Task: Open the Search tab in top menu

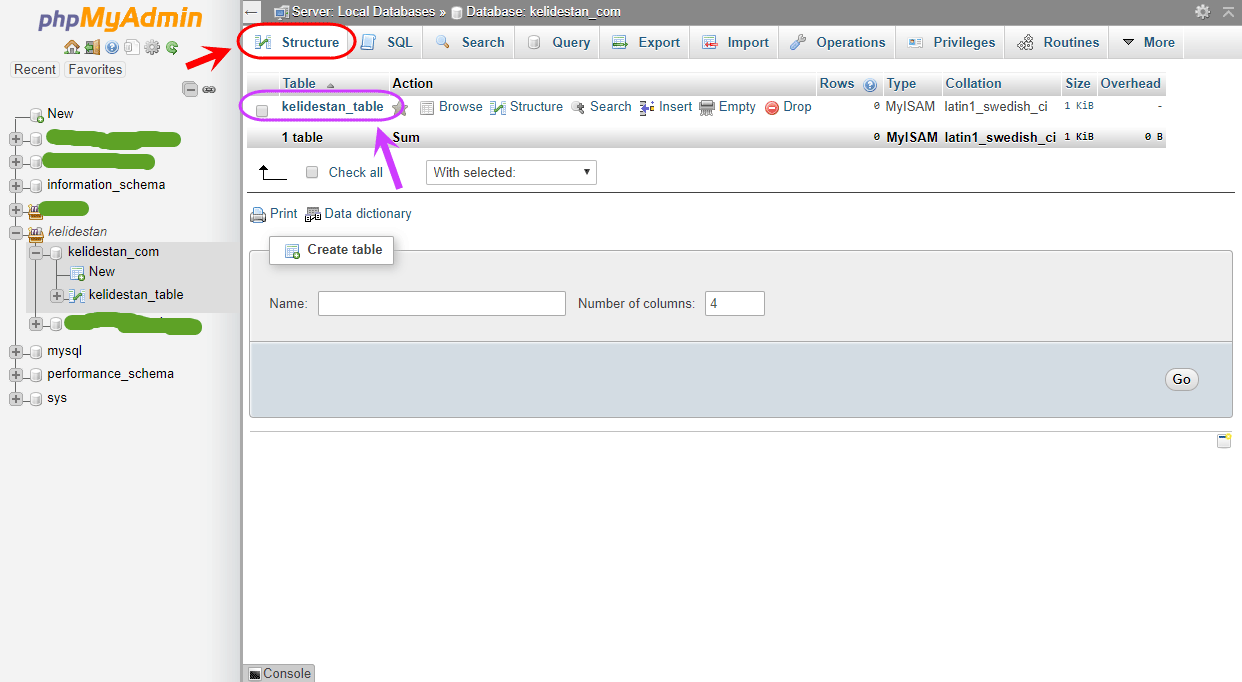Action: [469, 42]
